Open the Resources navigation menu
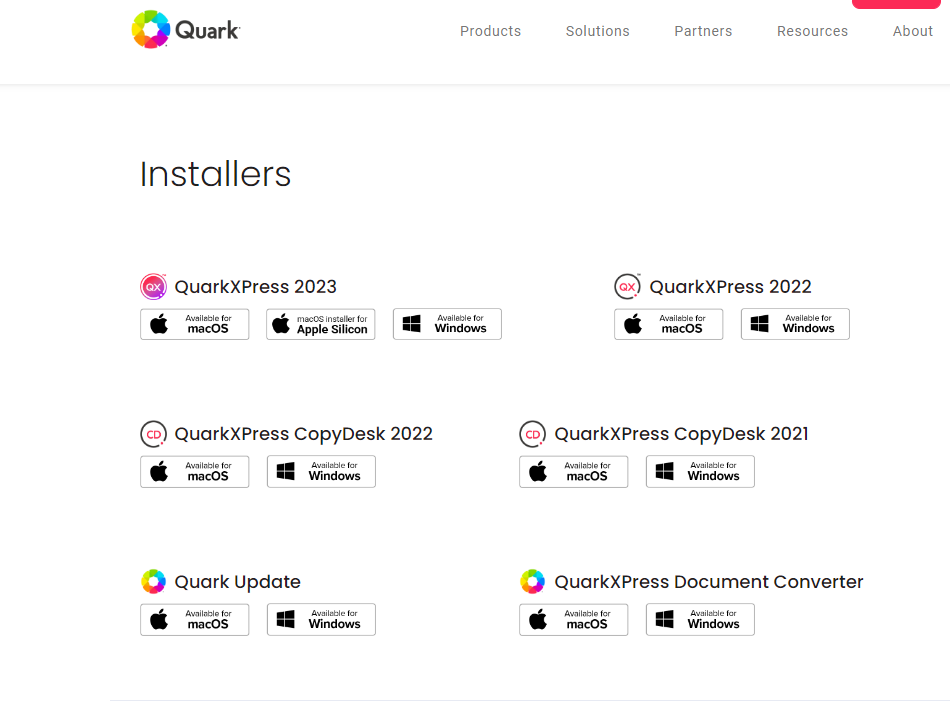 click(812, 31)
